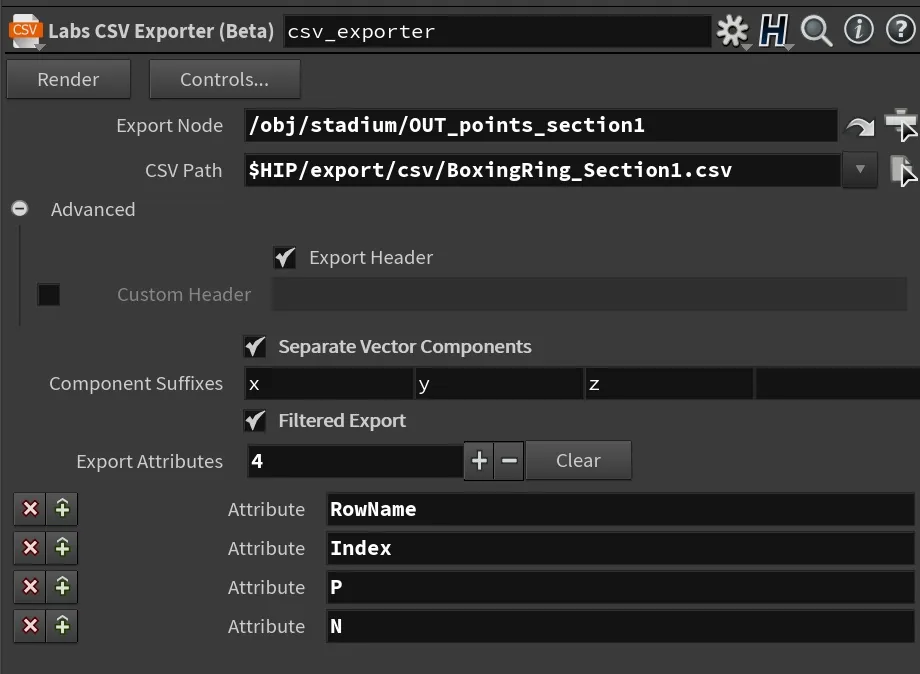
Task: Click the magnifying glass search icon
Action: coord(817,31)
